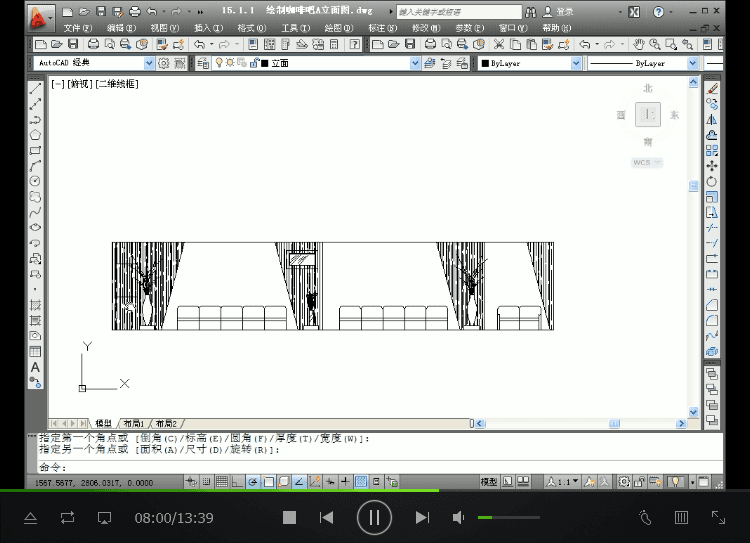Image resolution: width=750 pixels, height=543 pixels.
Task: Switch to the 布局1 layout tab
Action: [x=133, y=423]
